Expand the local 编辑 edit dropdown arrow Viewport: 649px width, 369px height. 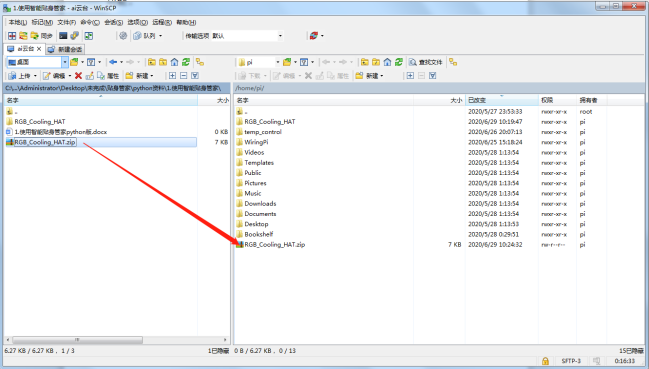tap(70, 76)
